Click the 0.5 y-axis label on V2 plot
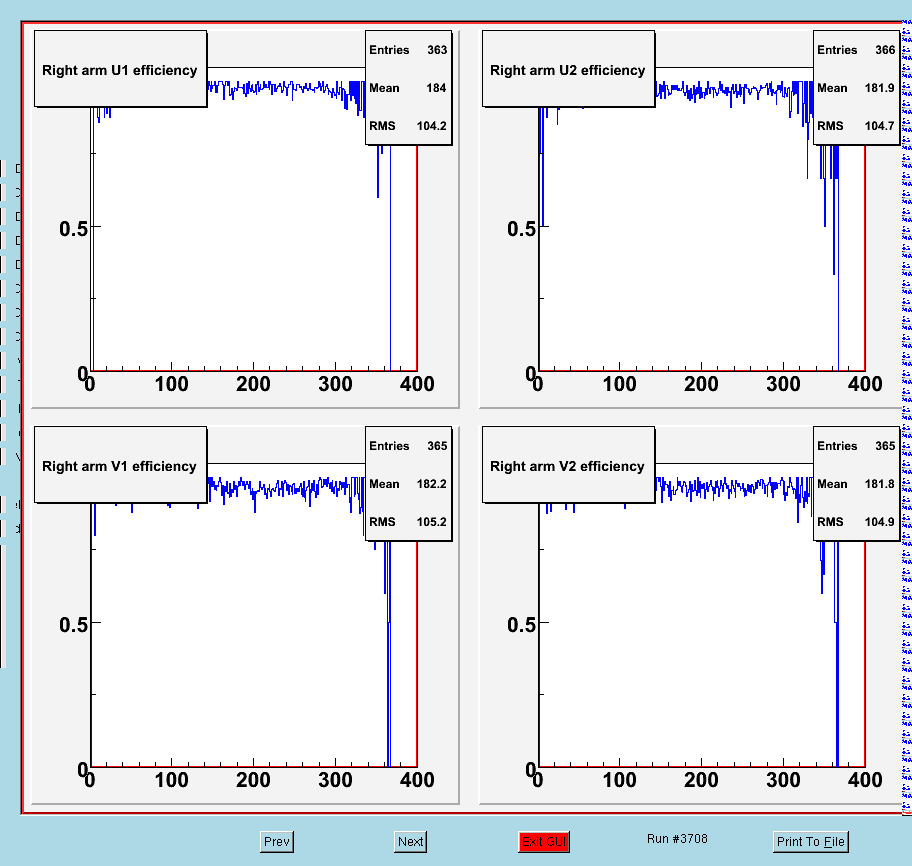Viewport: 912px width, 866px height. [521, 625]
